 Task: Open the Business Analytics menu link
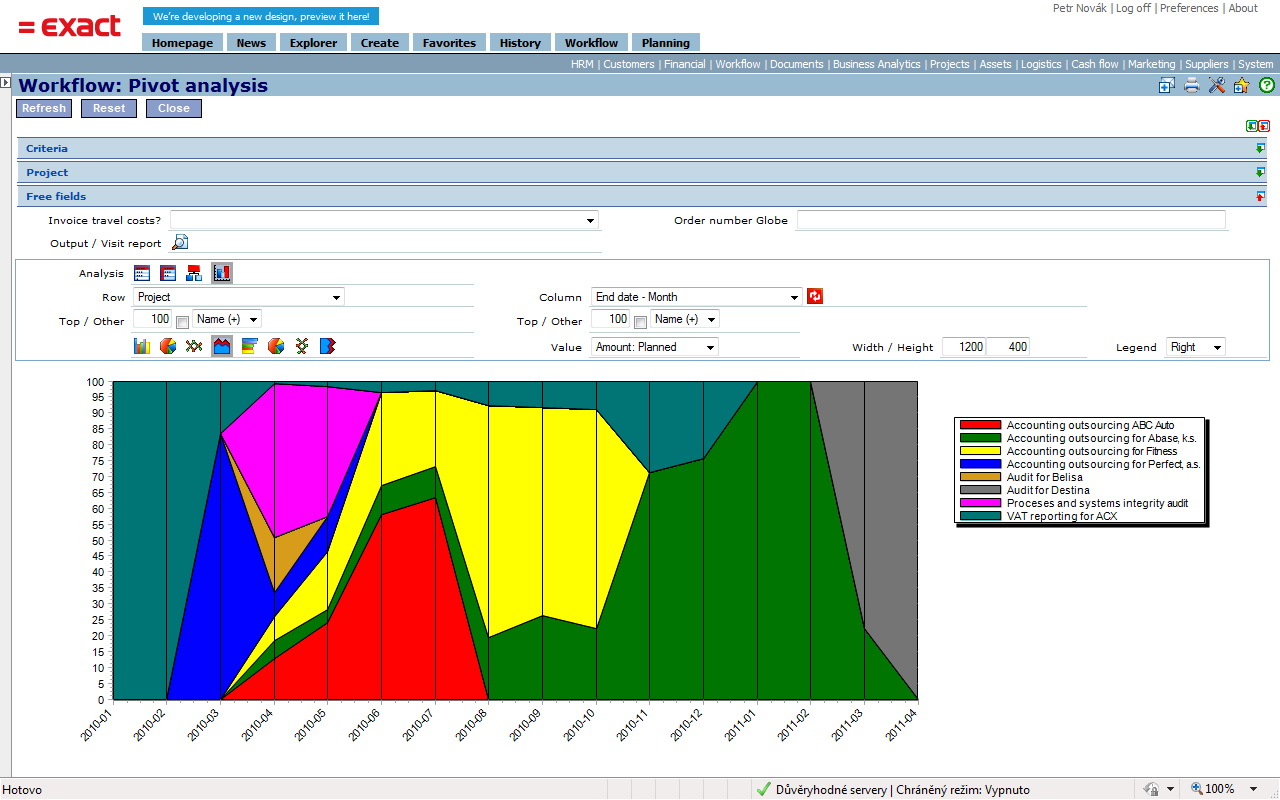877,64
